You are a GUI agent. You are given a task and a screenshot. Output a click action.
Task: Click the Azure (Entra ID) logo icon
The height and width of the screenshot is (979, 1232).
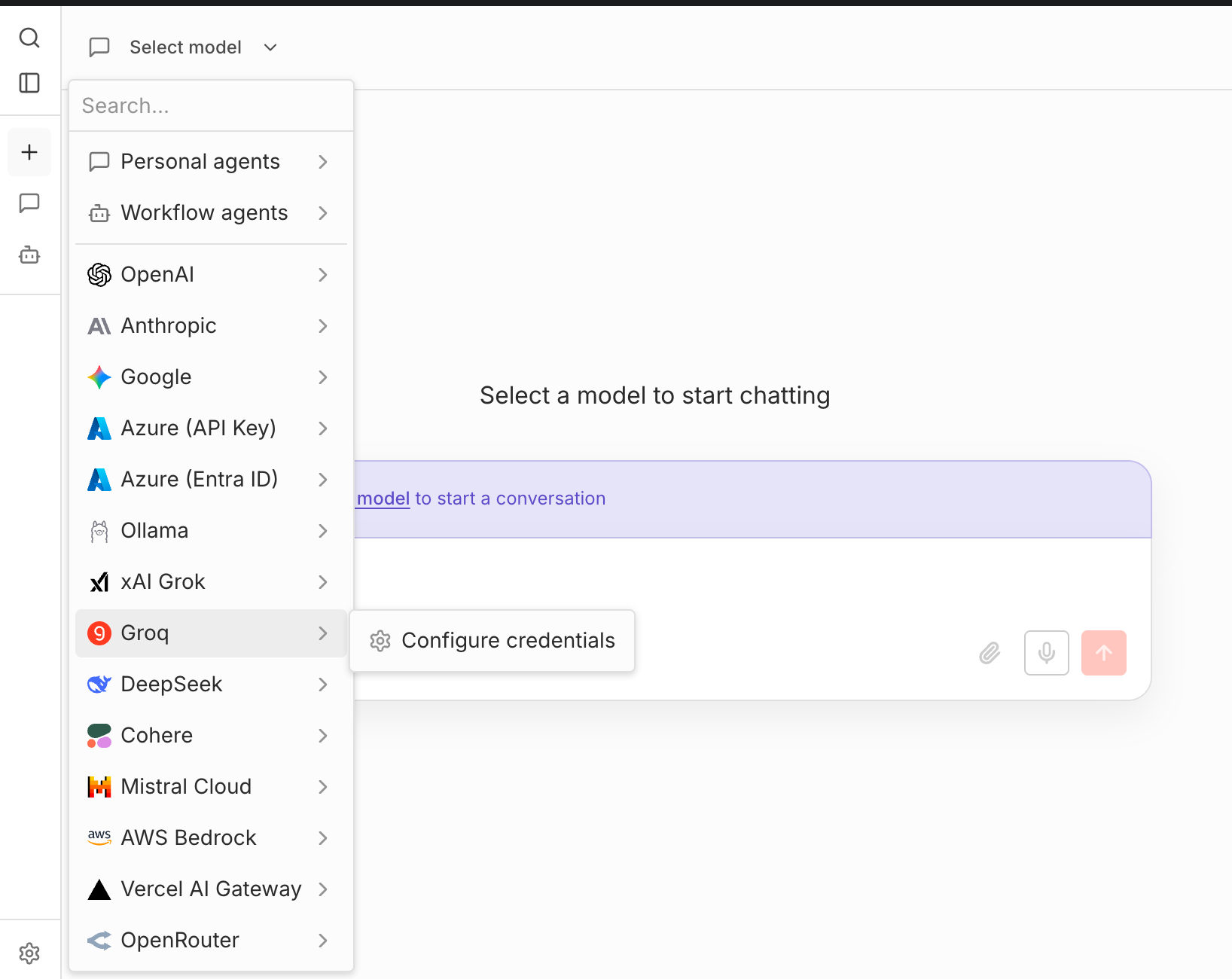click(x=99, y=480)
